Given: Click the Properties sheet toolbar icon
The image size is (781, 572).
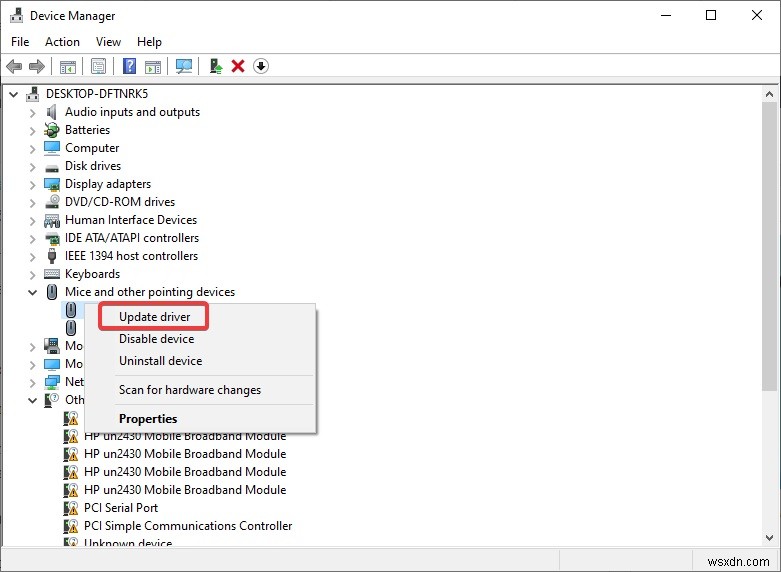Looking at the screenshot, I should pyautogui.click(x=98, y=66).
